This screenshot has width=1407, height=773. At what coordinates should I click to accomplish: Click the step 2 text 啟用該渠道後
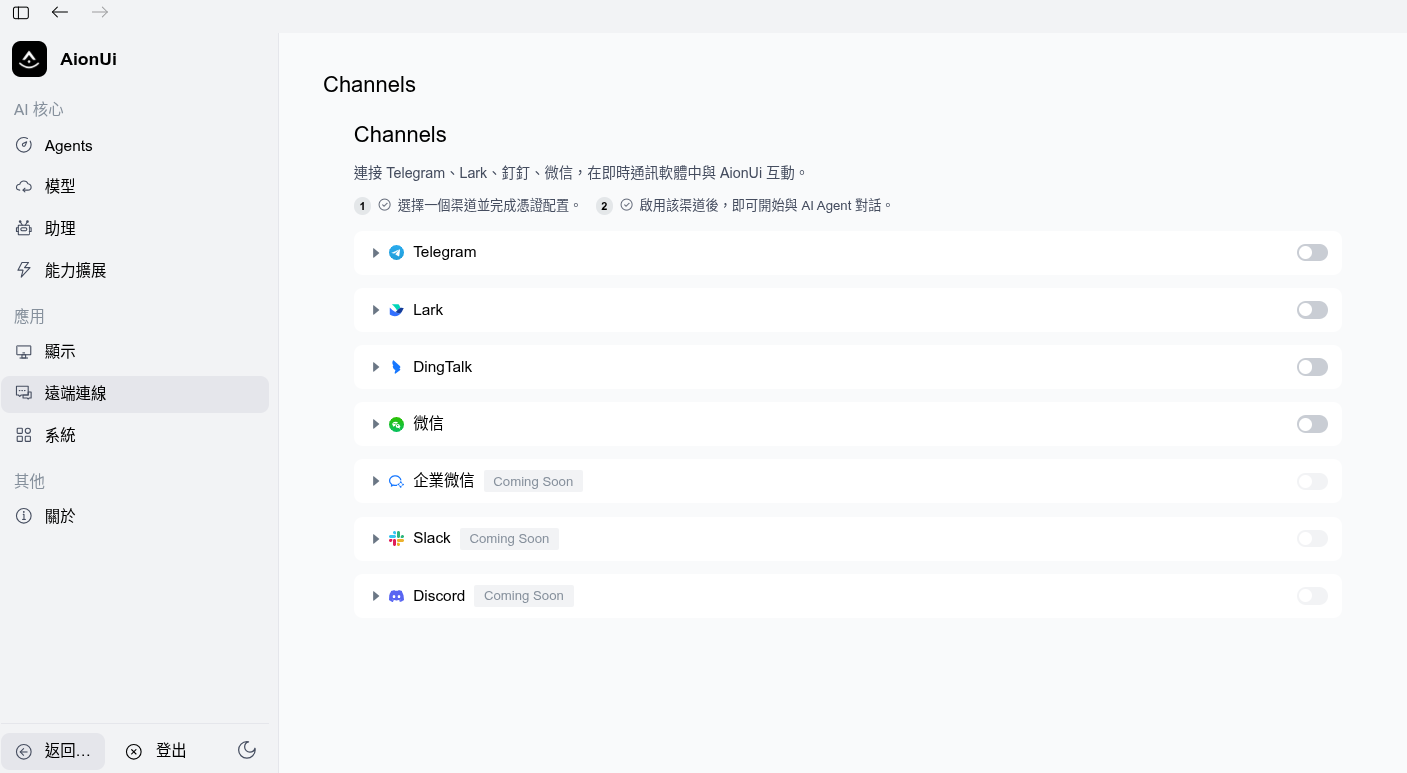click(x=765, y=206)
